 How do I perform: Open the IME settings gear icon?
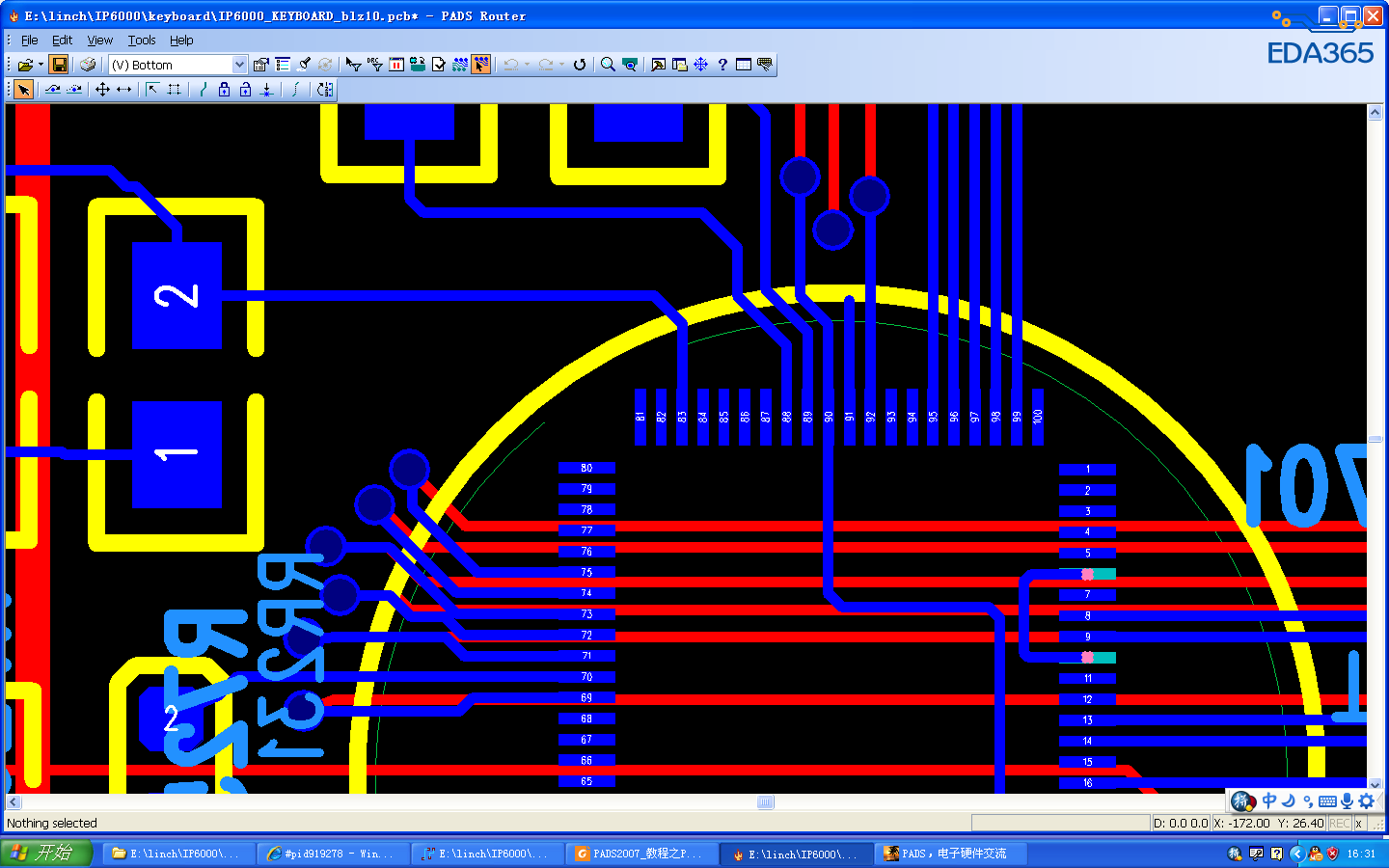click(x=1366, y=800)
